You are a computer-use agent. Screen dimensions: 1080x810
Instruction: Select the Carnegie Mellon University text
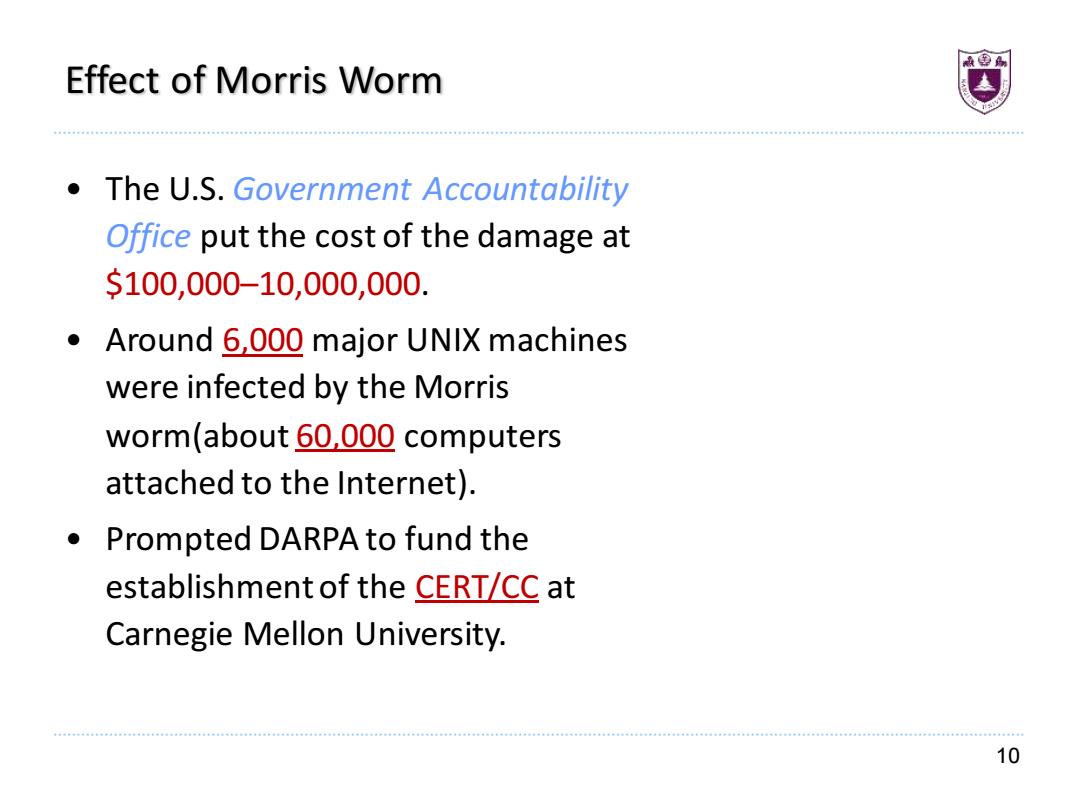click(x=306, y=634)
